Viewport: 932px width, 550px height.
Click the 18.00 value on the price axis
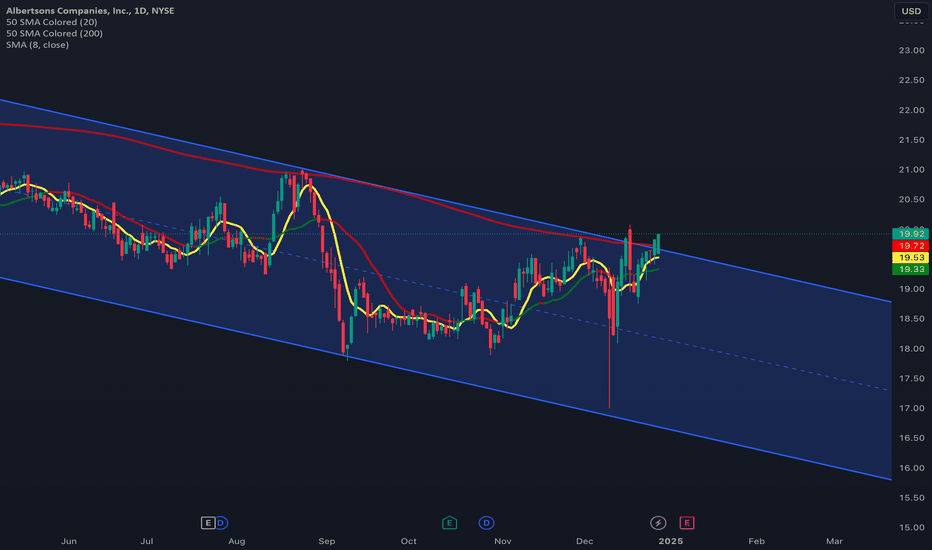[x=911, y=348]
